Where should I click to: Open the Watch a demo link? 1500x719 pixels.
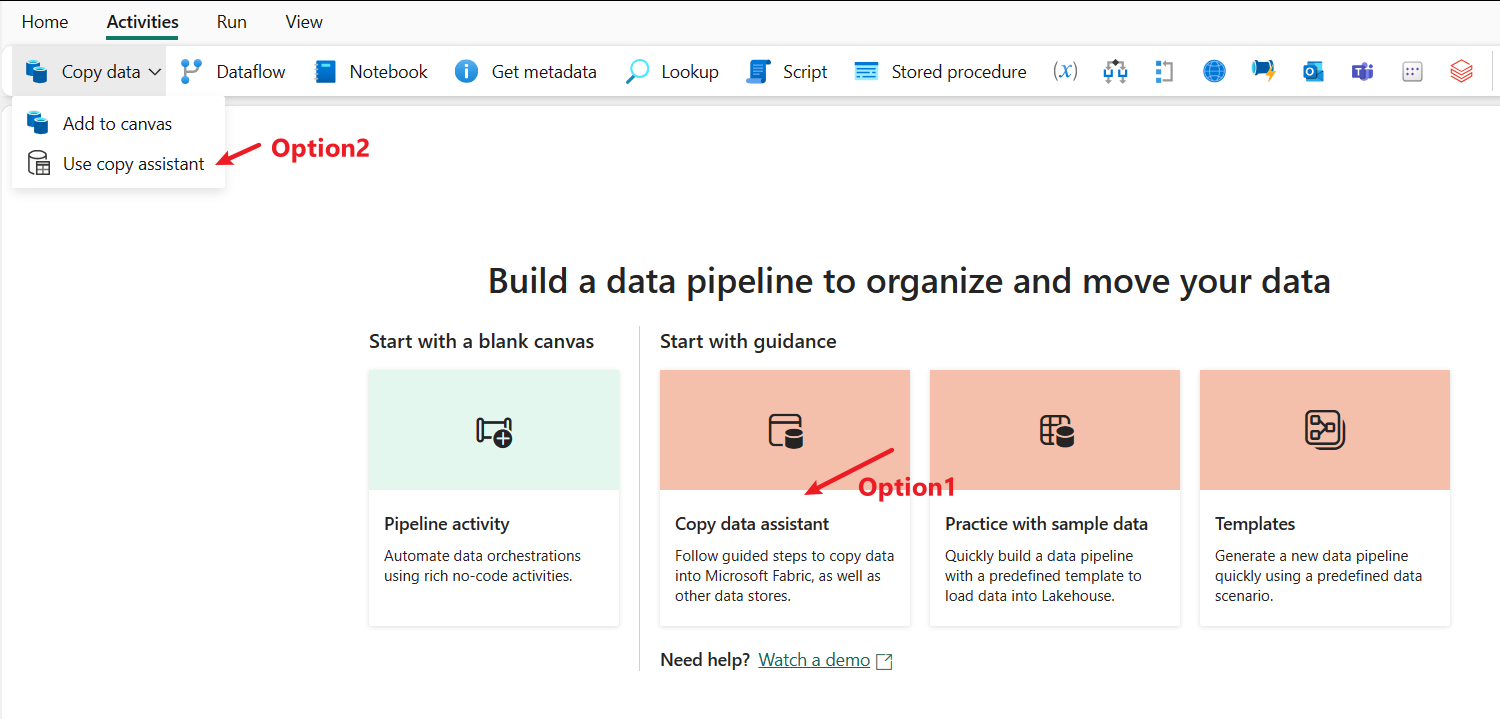[x=814, y=660]
